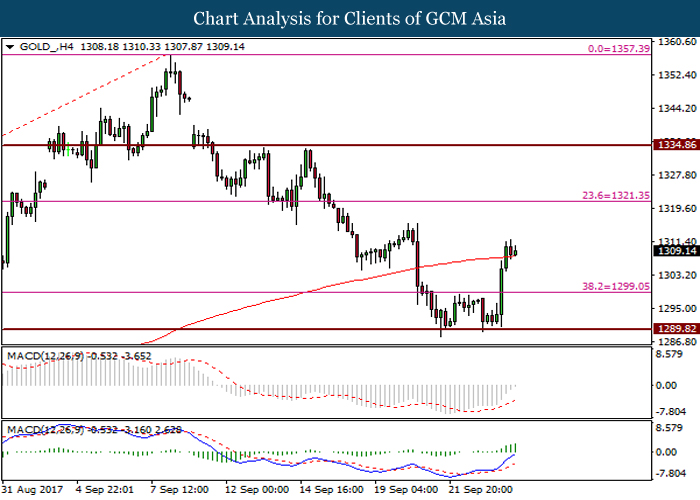Click the 1303.20 price axis value
700x500 pixels.
pos(677,275)
